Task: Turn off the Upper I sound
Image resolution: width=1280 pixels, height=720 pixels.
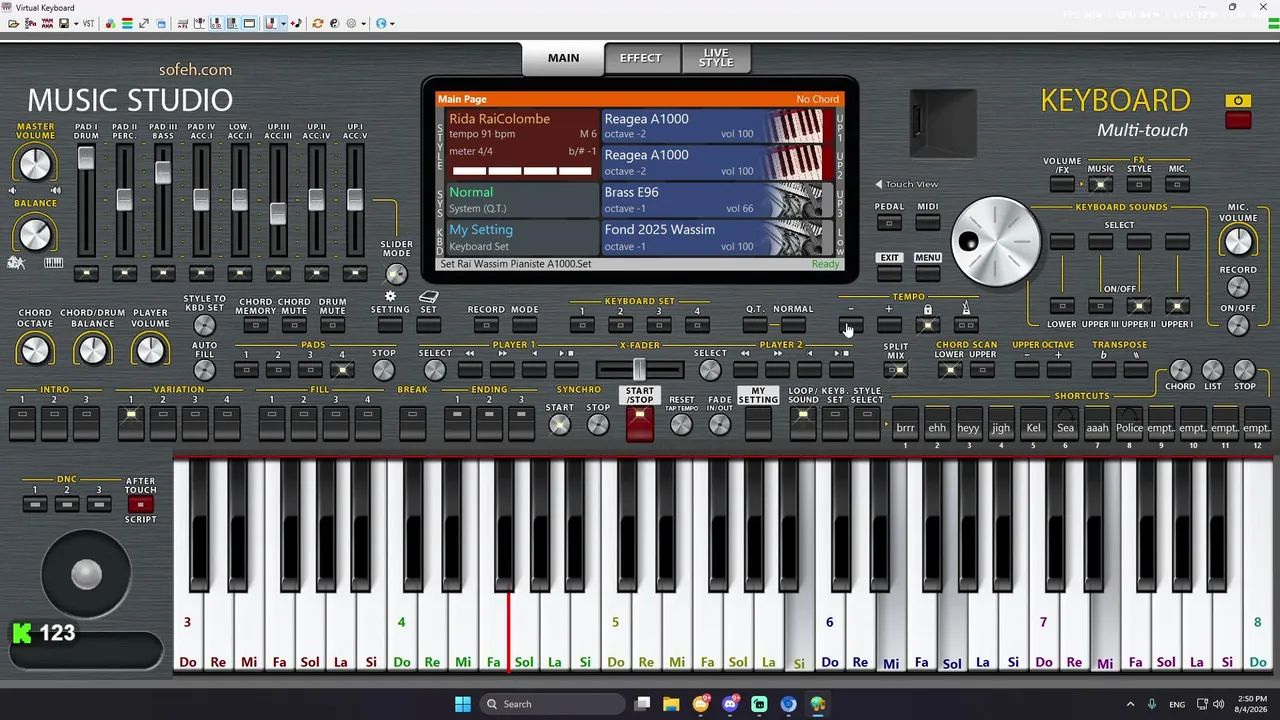Action: tap(1177, 306)
